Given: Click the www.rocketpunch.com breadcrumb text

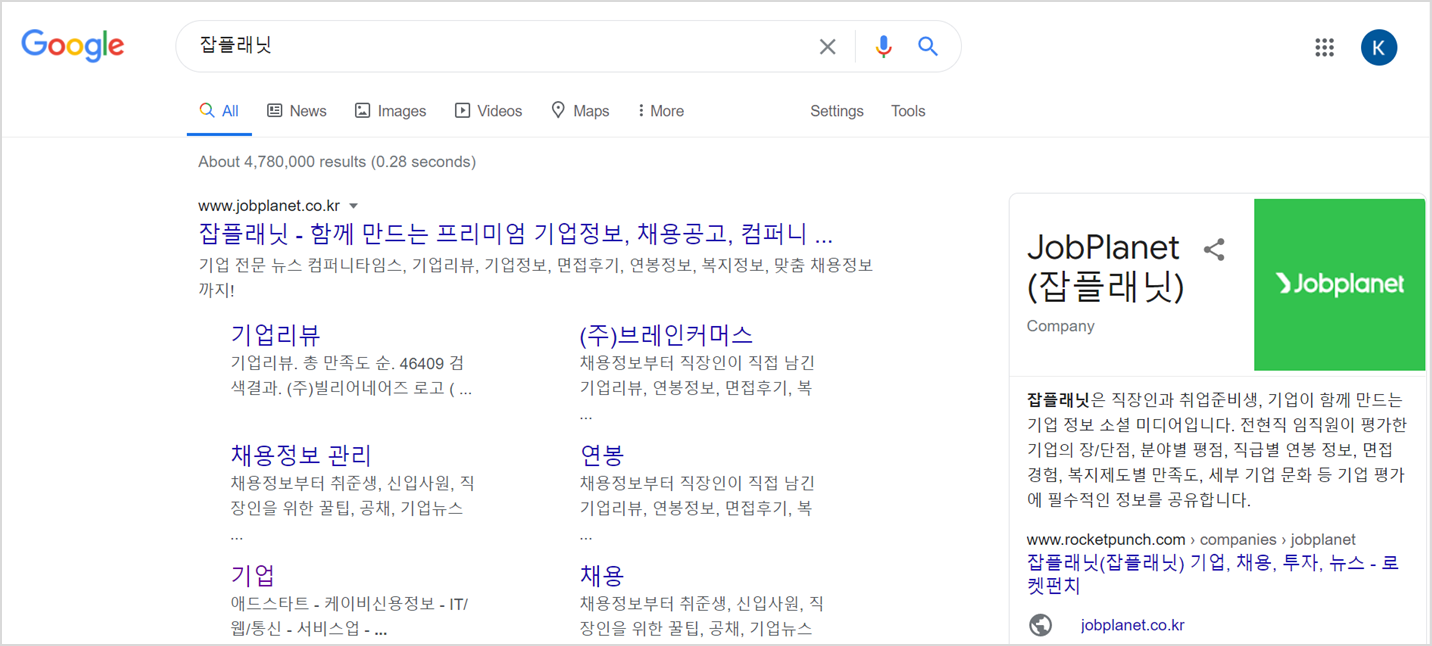Looking at the screenshot, I should click(1106, 539).
